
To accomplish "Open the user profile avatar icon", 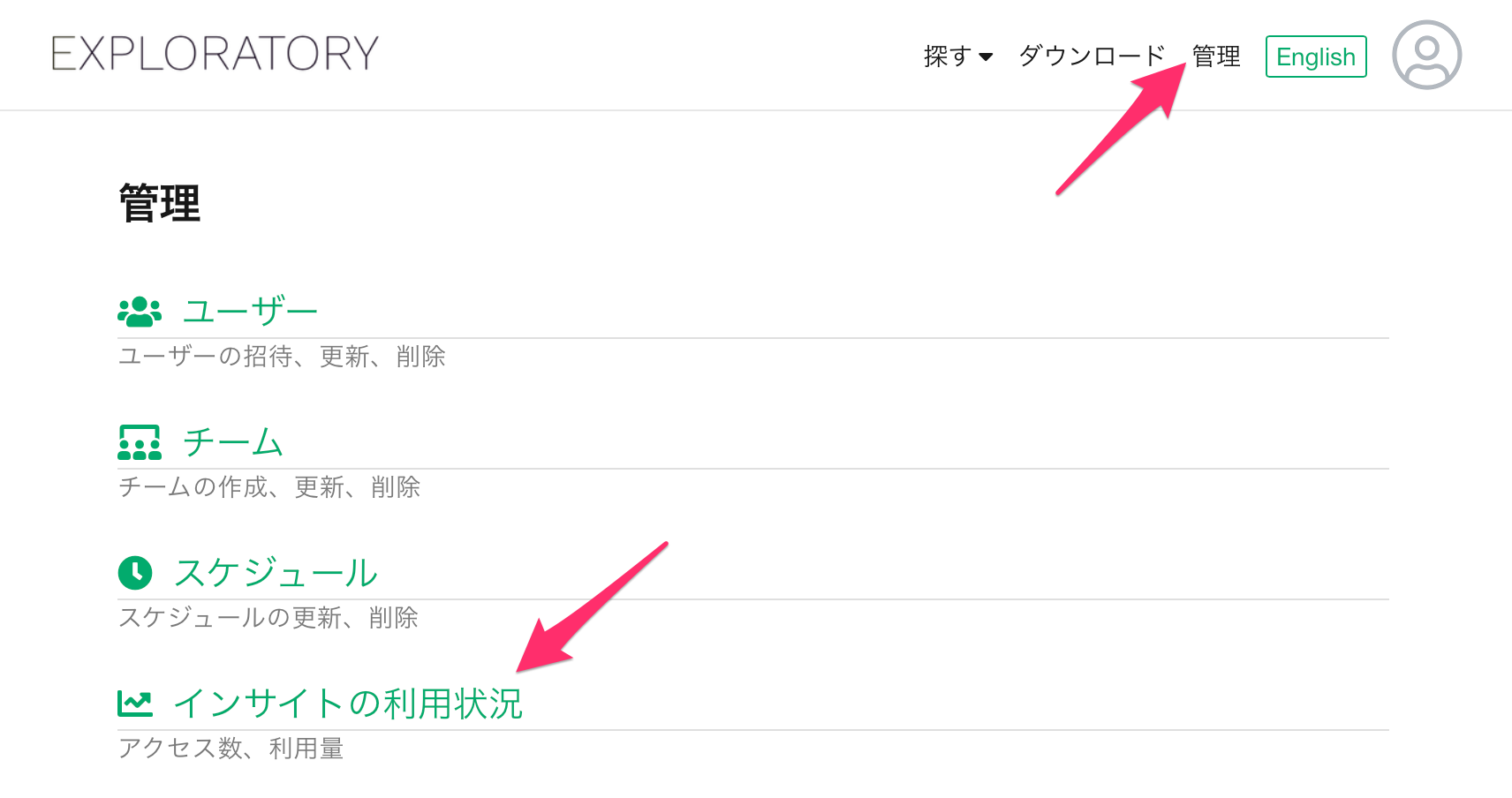I will coord(1426,55).
